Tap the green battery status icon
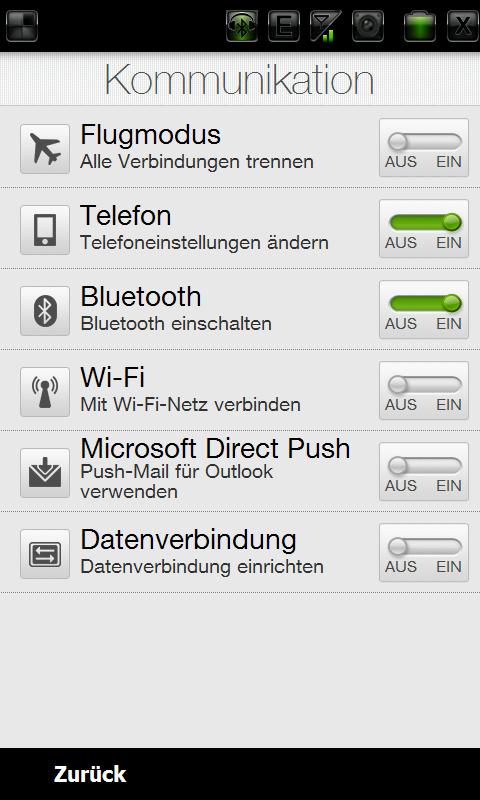Image resolution: width=480 pixels, height=800 pixels. (x=420, y=26)
